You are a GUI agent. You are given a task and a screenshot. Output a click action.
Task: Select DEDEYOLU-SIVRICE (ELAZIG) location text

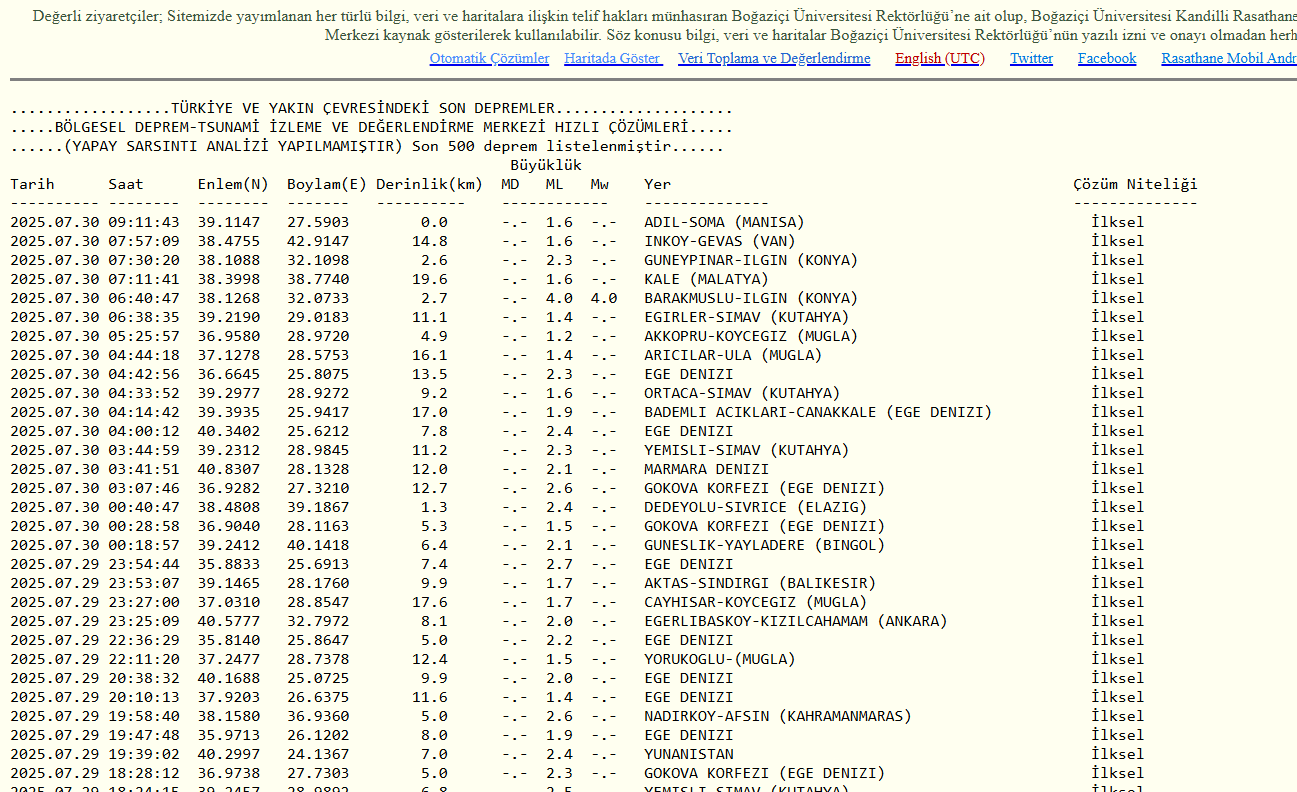pyautogui.click(x=755, y=507)
